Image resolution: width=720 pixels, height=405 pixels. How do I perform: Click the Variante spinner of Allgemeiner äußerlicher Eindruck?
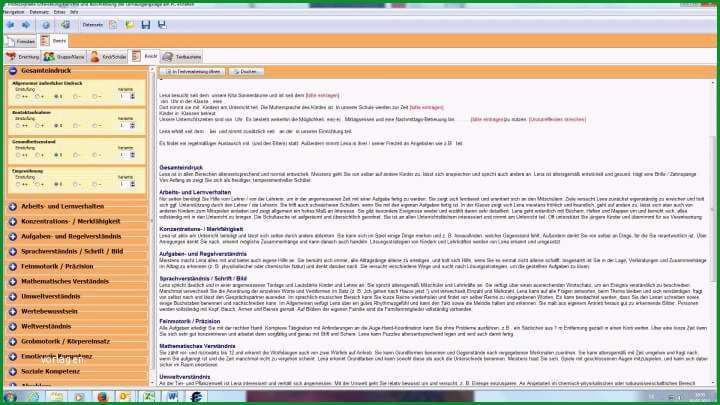tap(133, 96)
